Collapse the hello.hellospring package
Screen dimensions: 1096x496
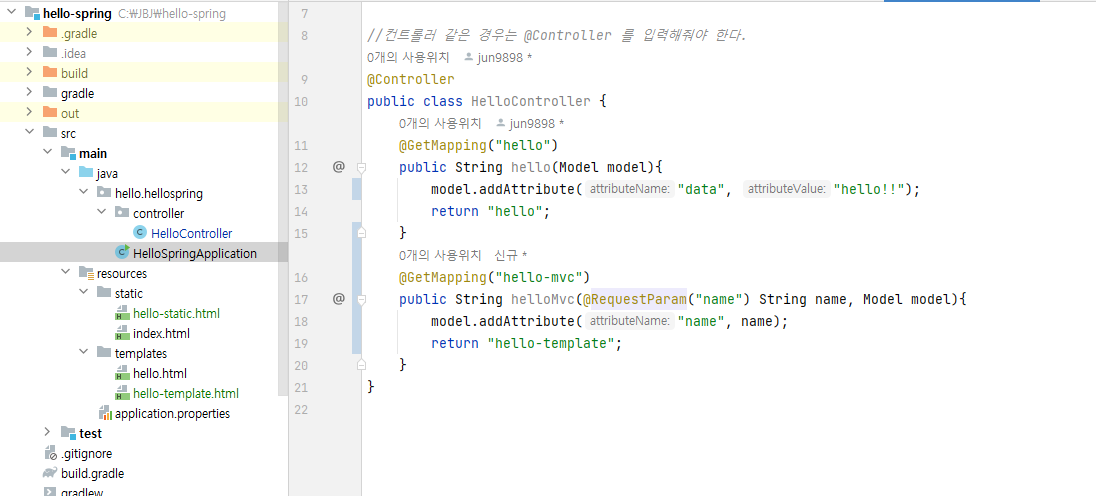(x=83, y=193)
